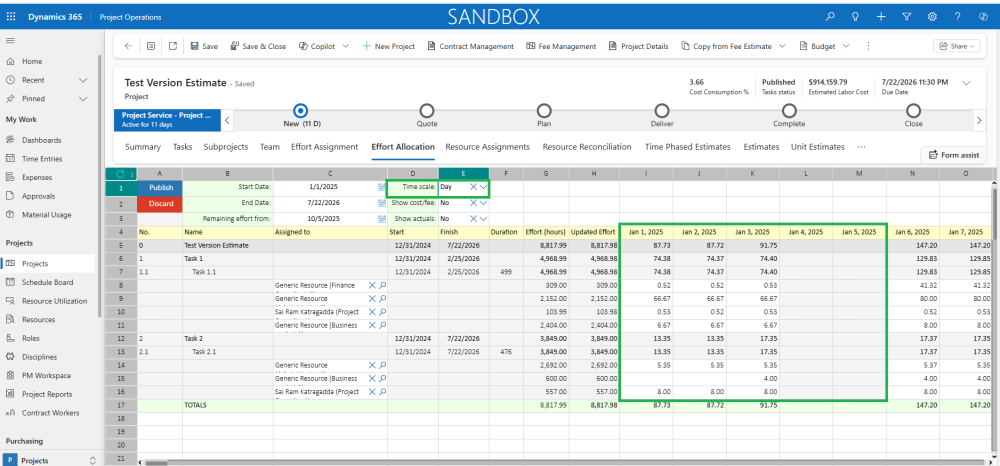Go back using the left arrow icon
The height and width of the screenshot is (466, 1000).
click(x=128, y=46)
